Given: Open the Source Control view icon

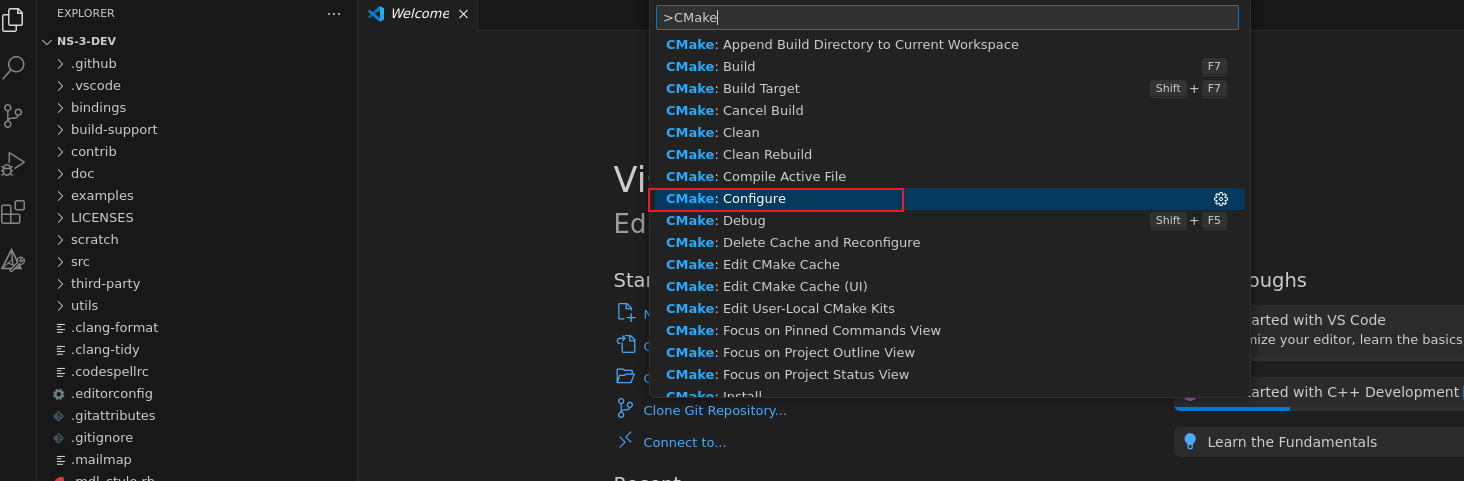Looking at the screenshot, I should (x=13, y=115).
